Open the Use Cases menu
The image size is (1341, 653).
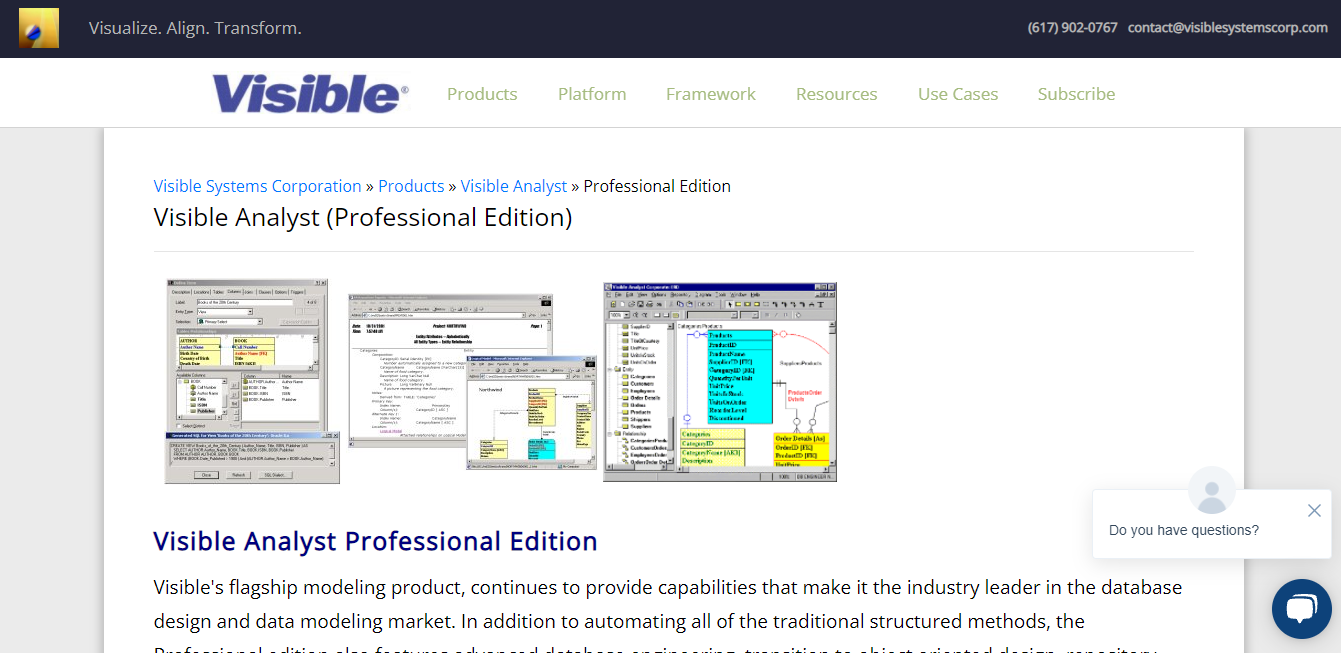tap(958, 94)
